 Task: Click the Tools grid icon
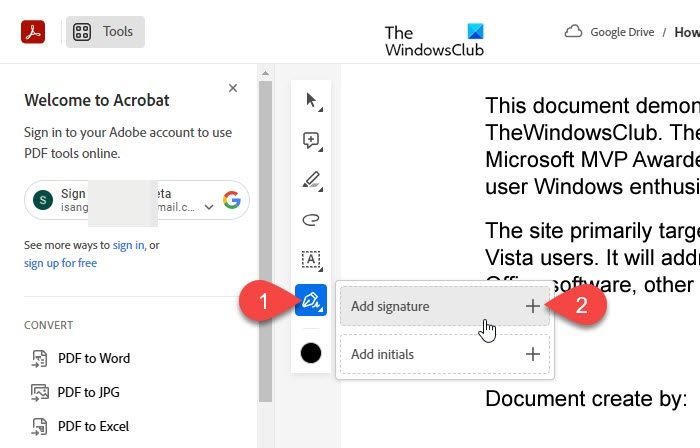coord(82,32)
